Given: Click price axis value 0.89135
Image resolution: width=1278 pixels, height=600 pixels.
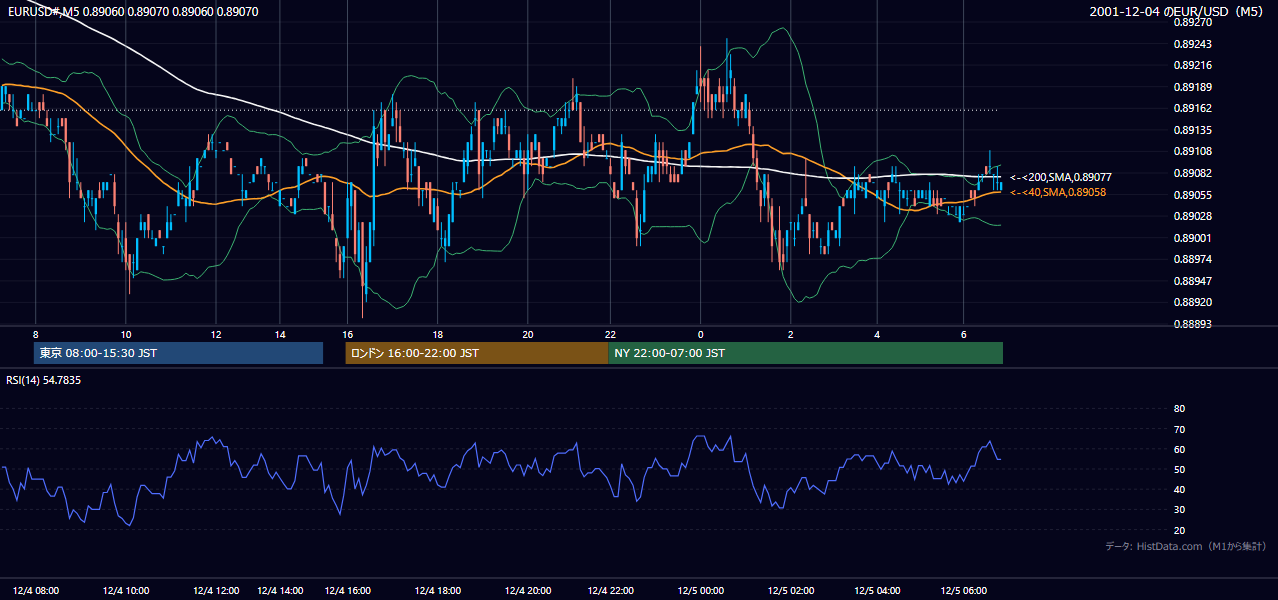Looking at the screenshot, I should [x=1193, y=130].
